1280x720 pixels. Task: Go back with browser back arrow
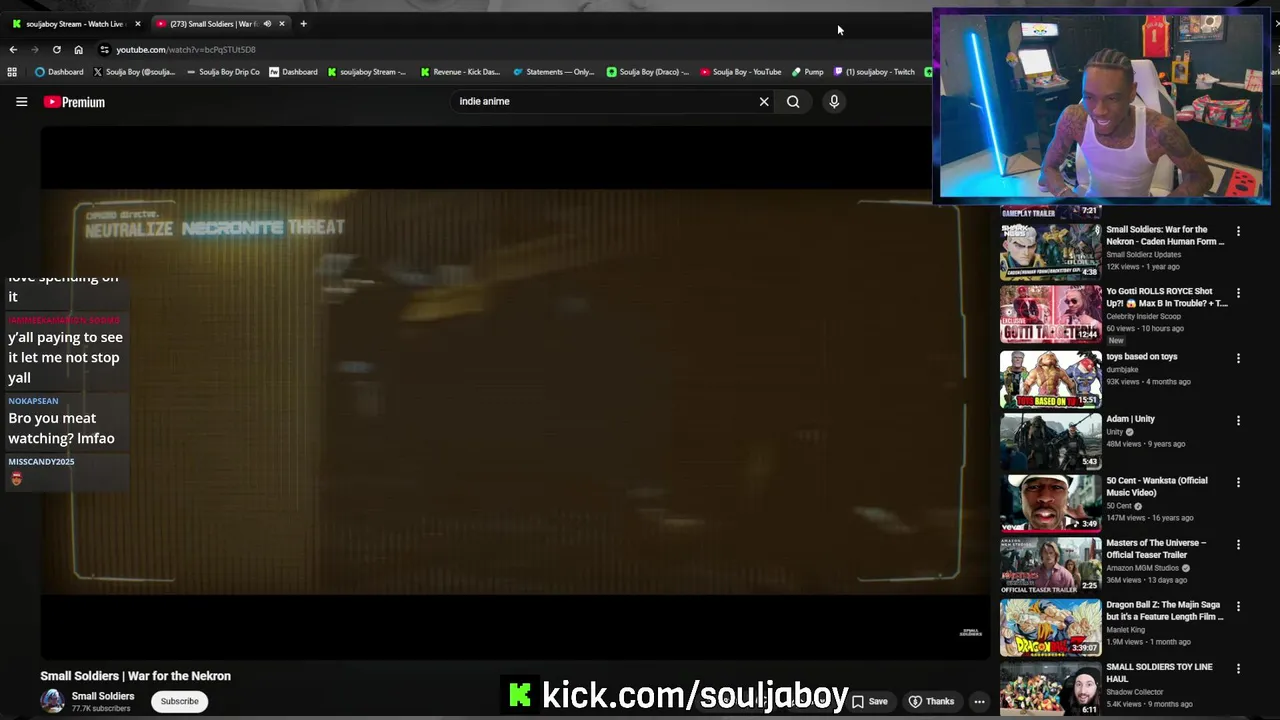pos(13,49)
